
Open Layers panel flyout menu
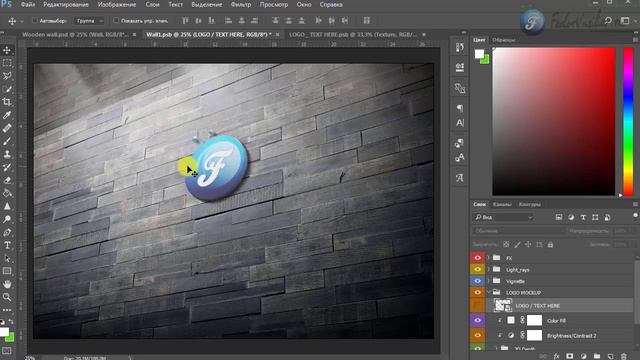pos(636,204)
